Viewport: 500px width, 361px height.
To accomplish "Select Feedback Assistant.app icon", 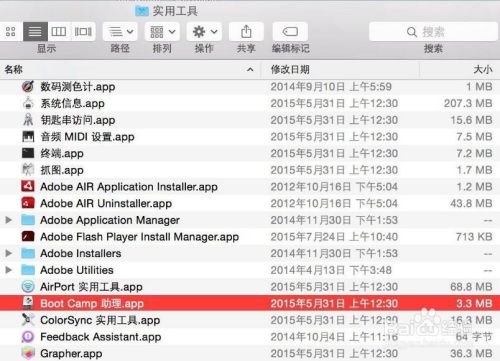I will click(x=28, y=336).
